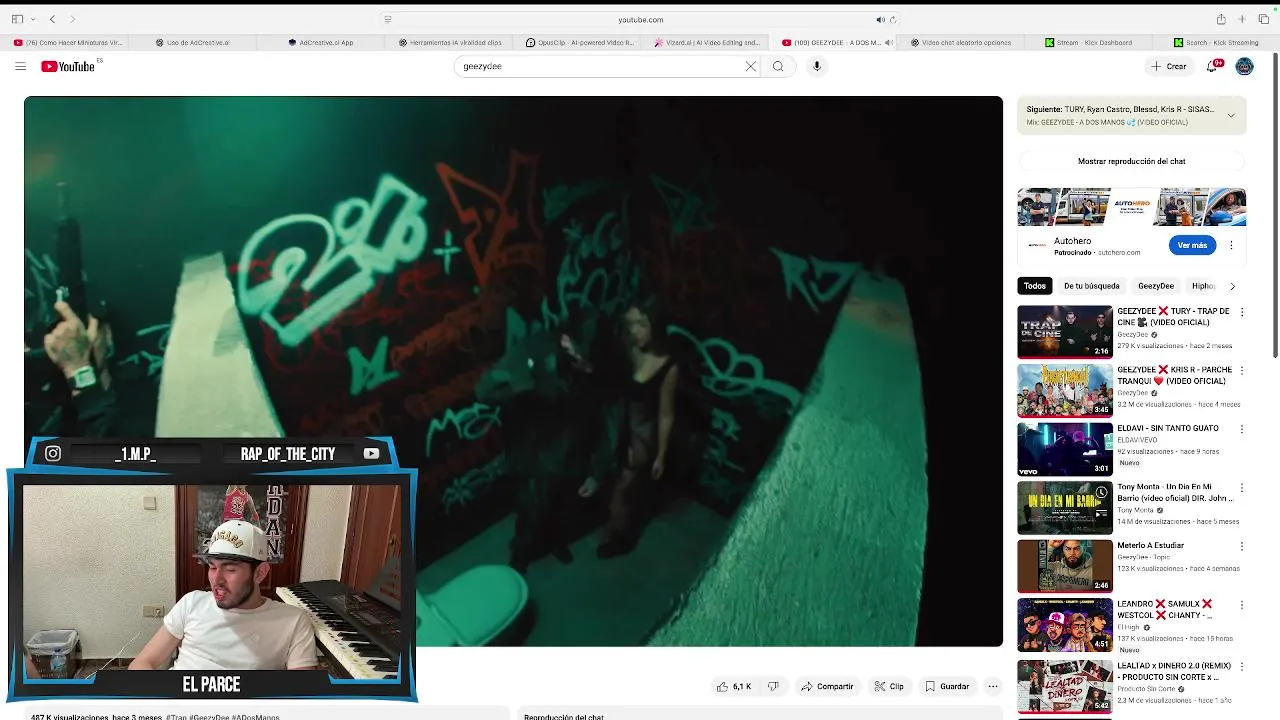Select the Todos filter chip
Viewport: 1280px width, 720px height.
coord(1035,286)
